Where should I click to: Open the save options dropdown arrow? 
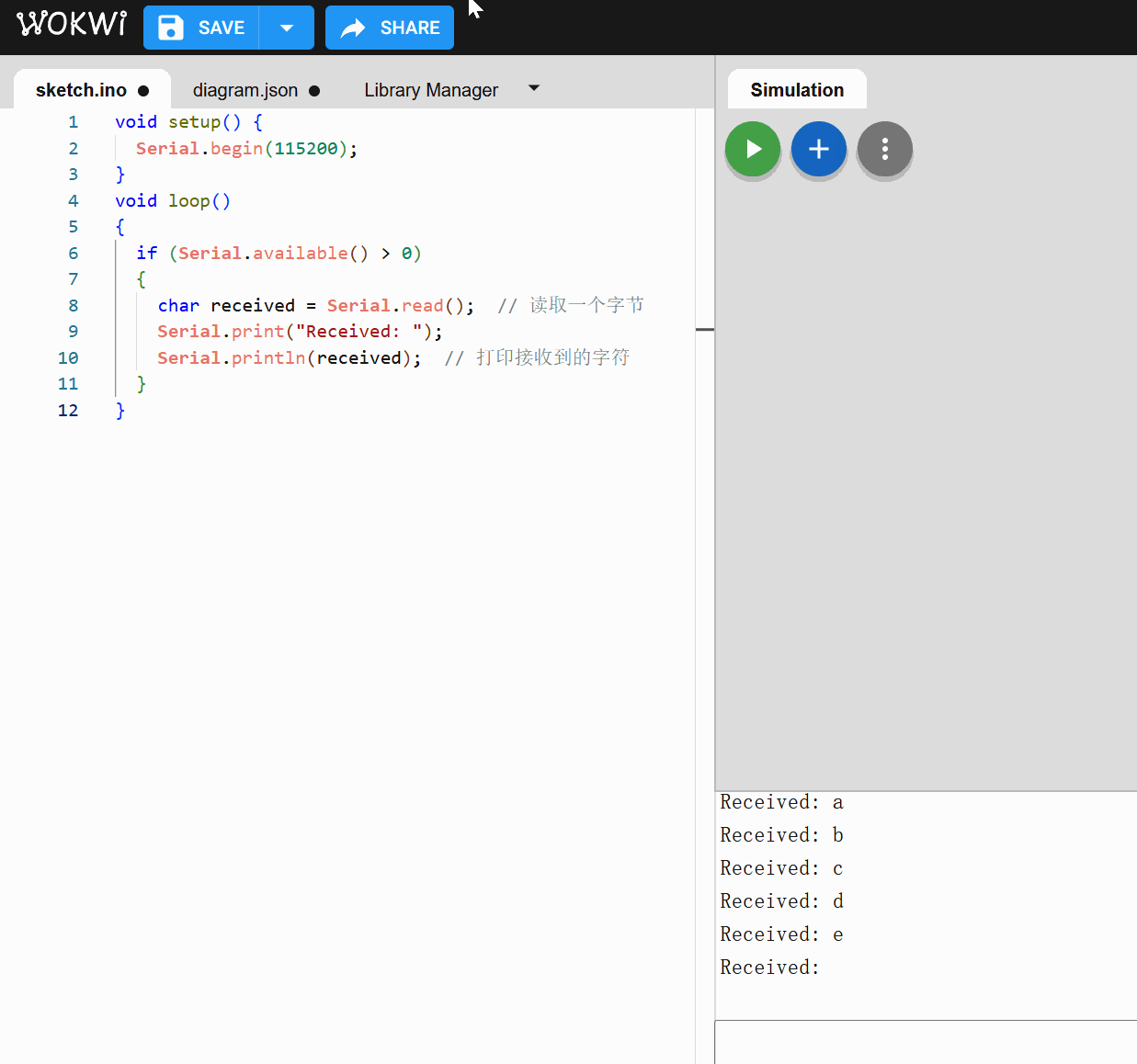(x=287, y=28)
